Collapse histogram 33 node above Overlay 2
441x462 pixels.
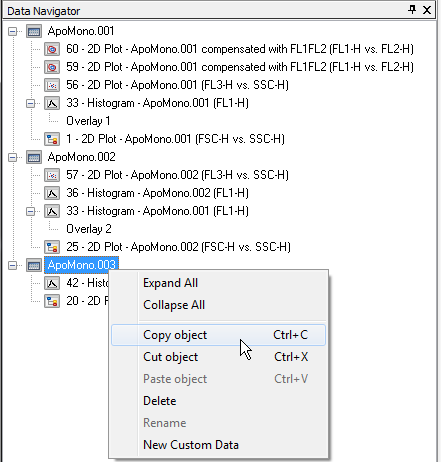(30, 212)
